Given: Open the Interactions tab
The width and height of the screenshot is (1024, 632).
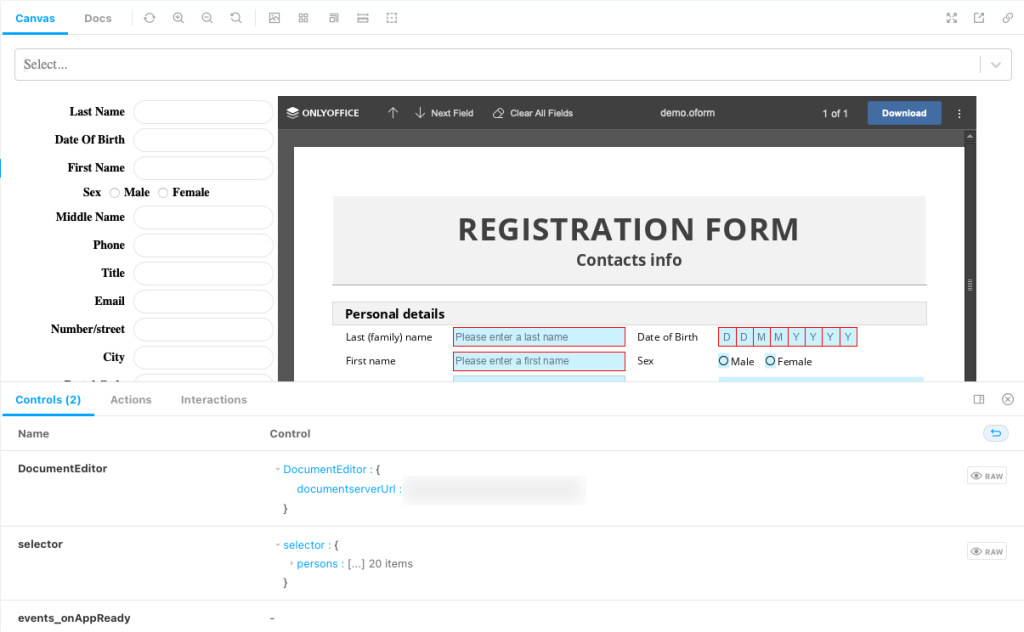Looking at the screenshot, I should tap(213, 399).
